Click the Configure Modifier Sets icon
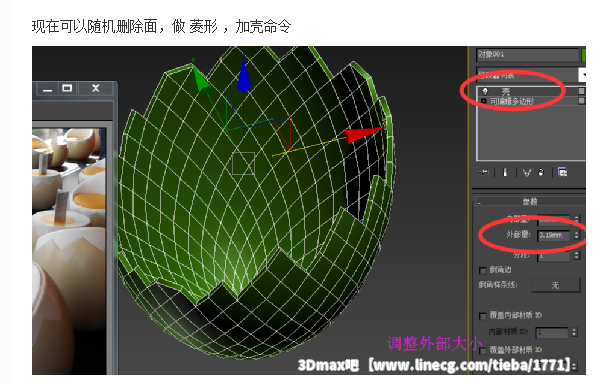The height and width of the screenshot is (384, 610). point(563,172)
